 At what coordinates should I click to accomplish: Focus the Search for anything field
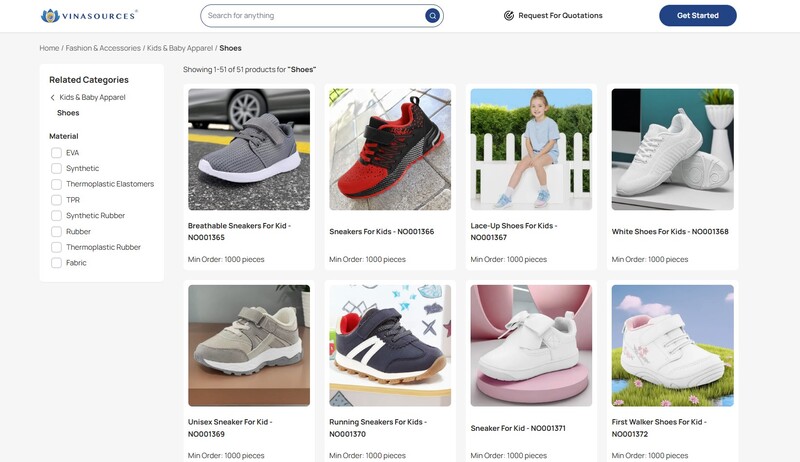tap(312, 16)
